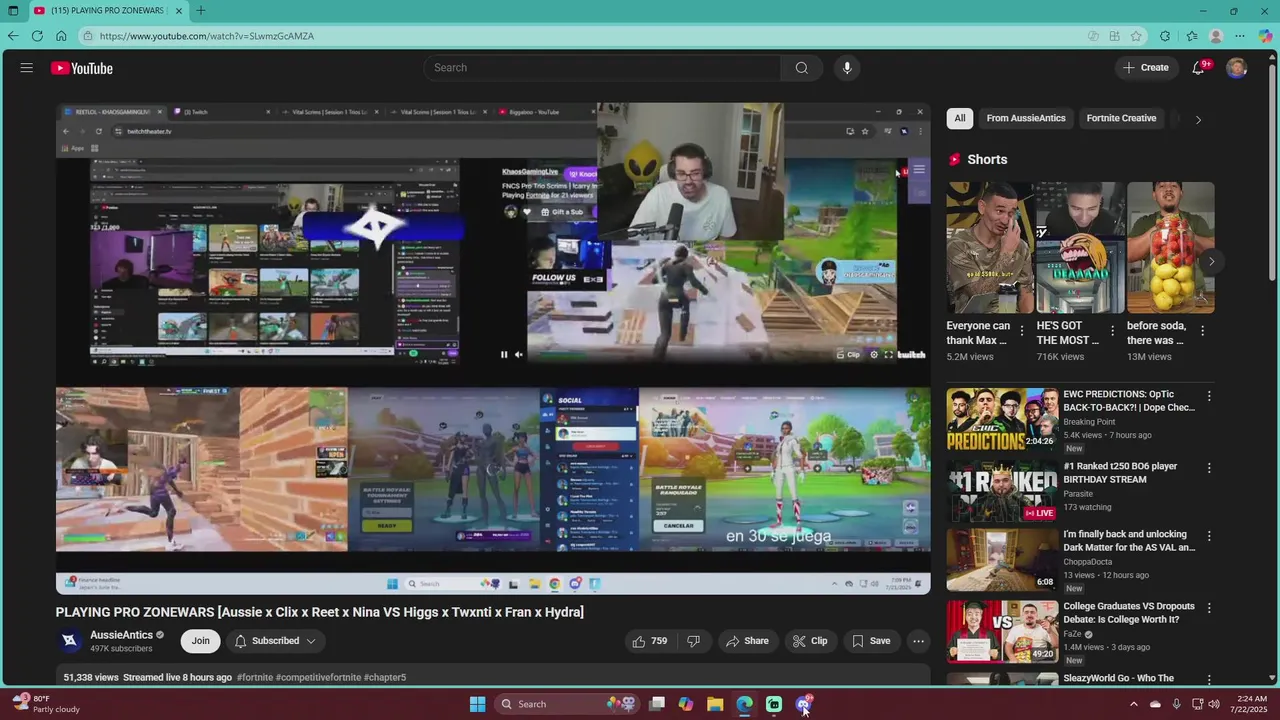
Task: Go back with the browser back arrow
Action: coord(13,36)
